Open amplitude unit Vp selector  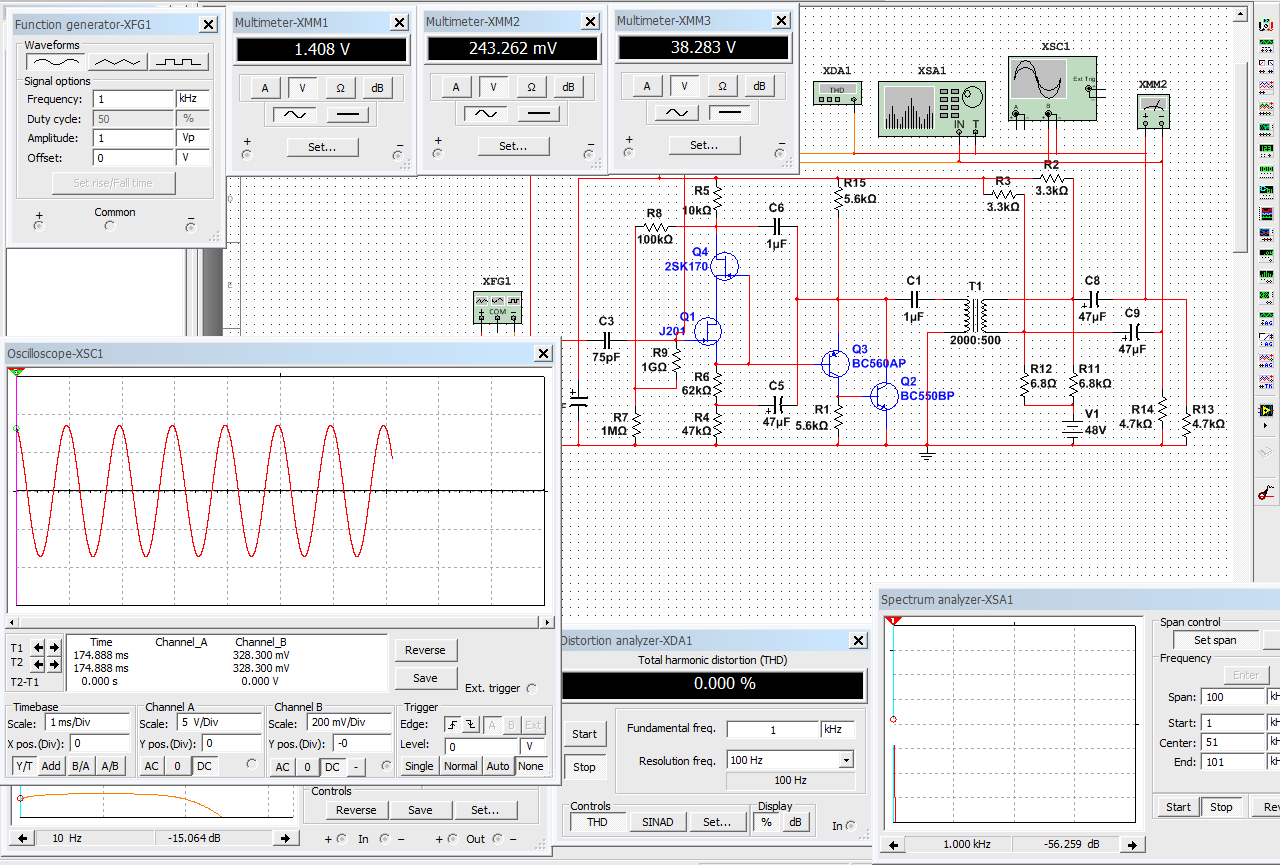point(192,138)
